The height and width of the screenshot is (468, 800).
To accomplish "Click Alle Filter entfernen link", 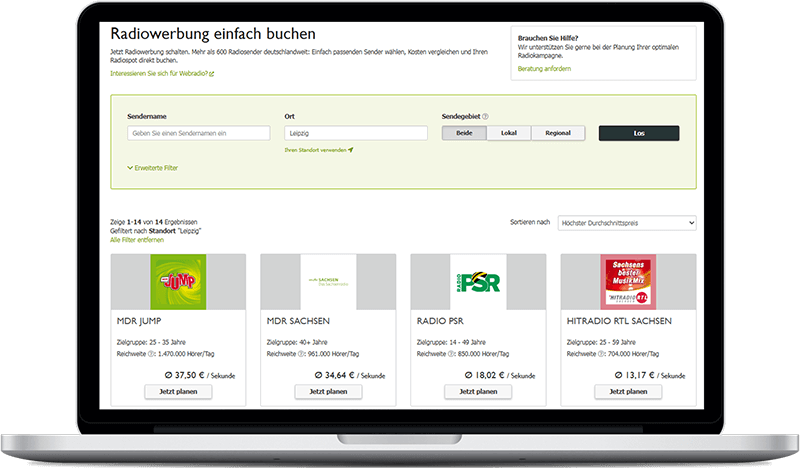I will (x=137, y=240).
